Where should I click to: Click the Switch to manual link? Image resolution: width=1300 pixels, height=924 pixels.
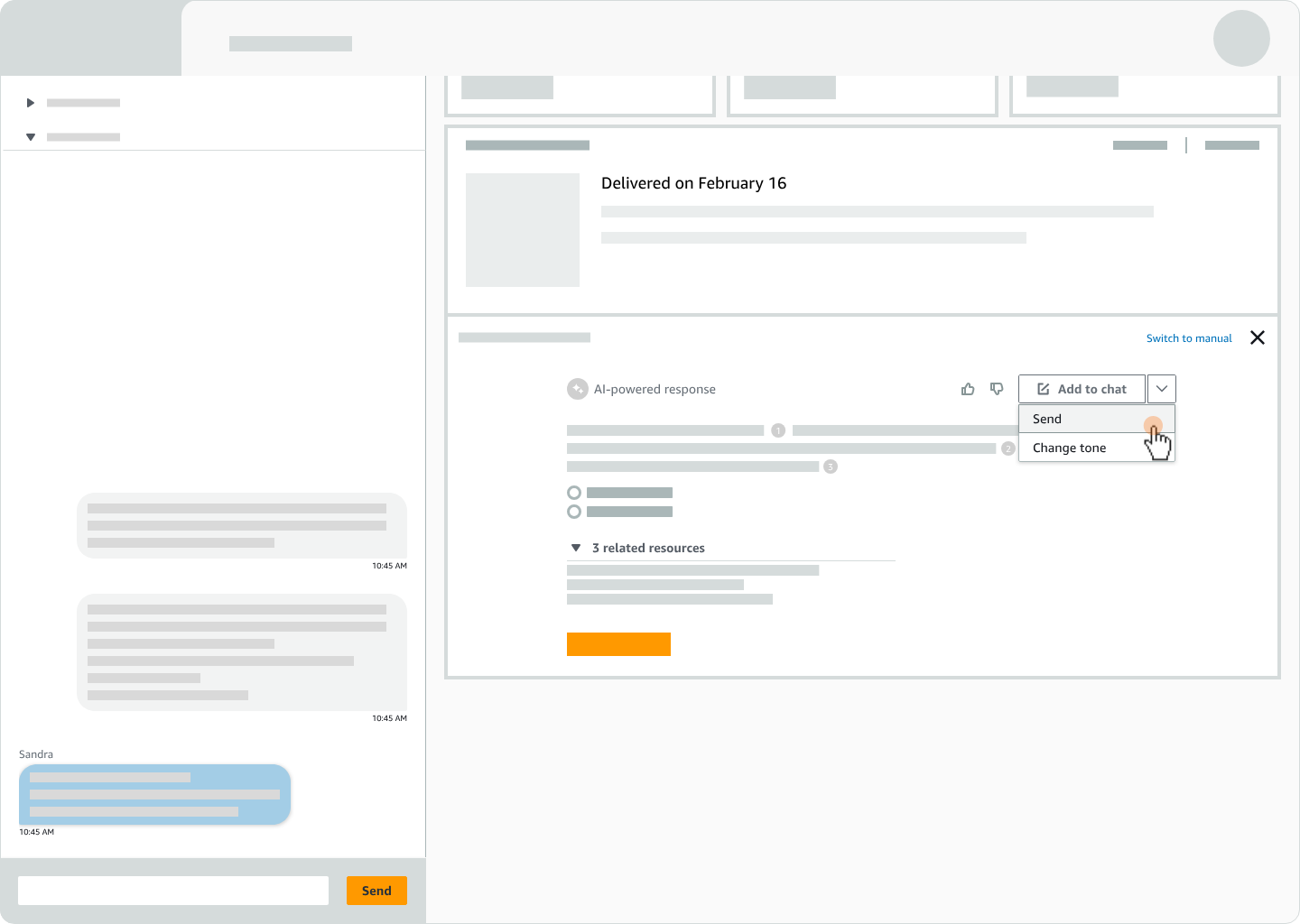click(1188, 338)
